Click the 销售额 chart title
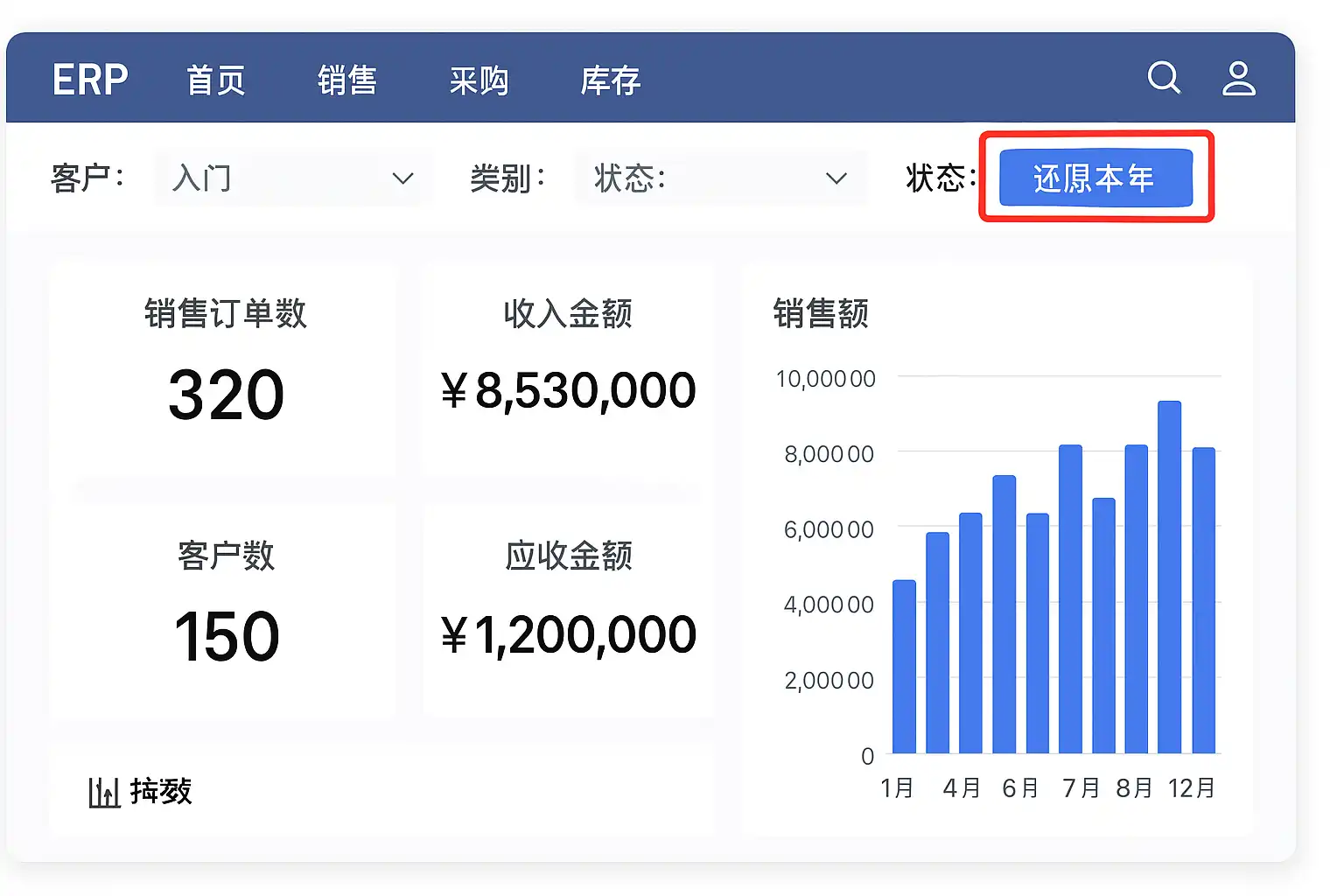 821,312
